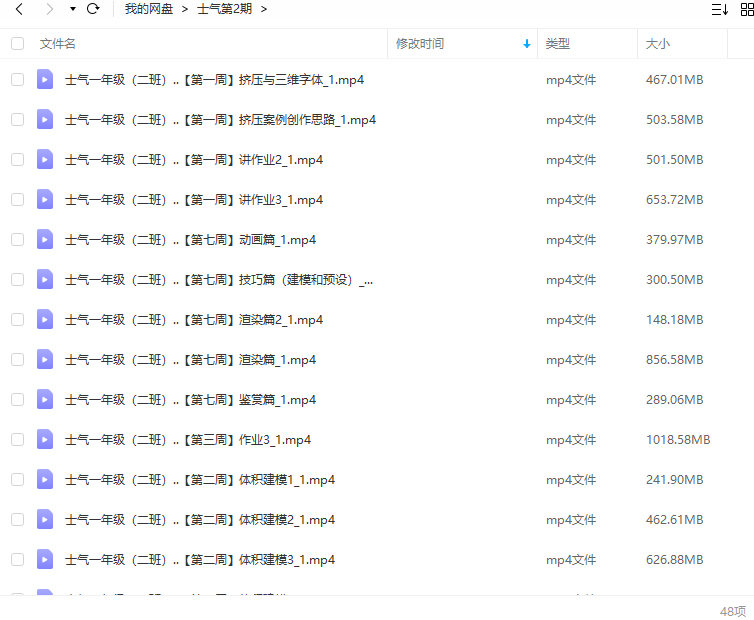Viewport: 754px width, 620px height.
Task: Sort files by 大小 column header
Action: coord(658,44)
